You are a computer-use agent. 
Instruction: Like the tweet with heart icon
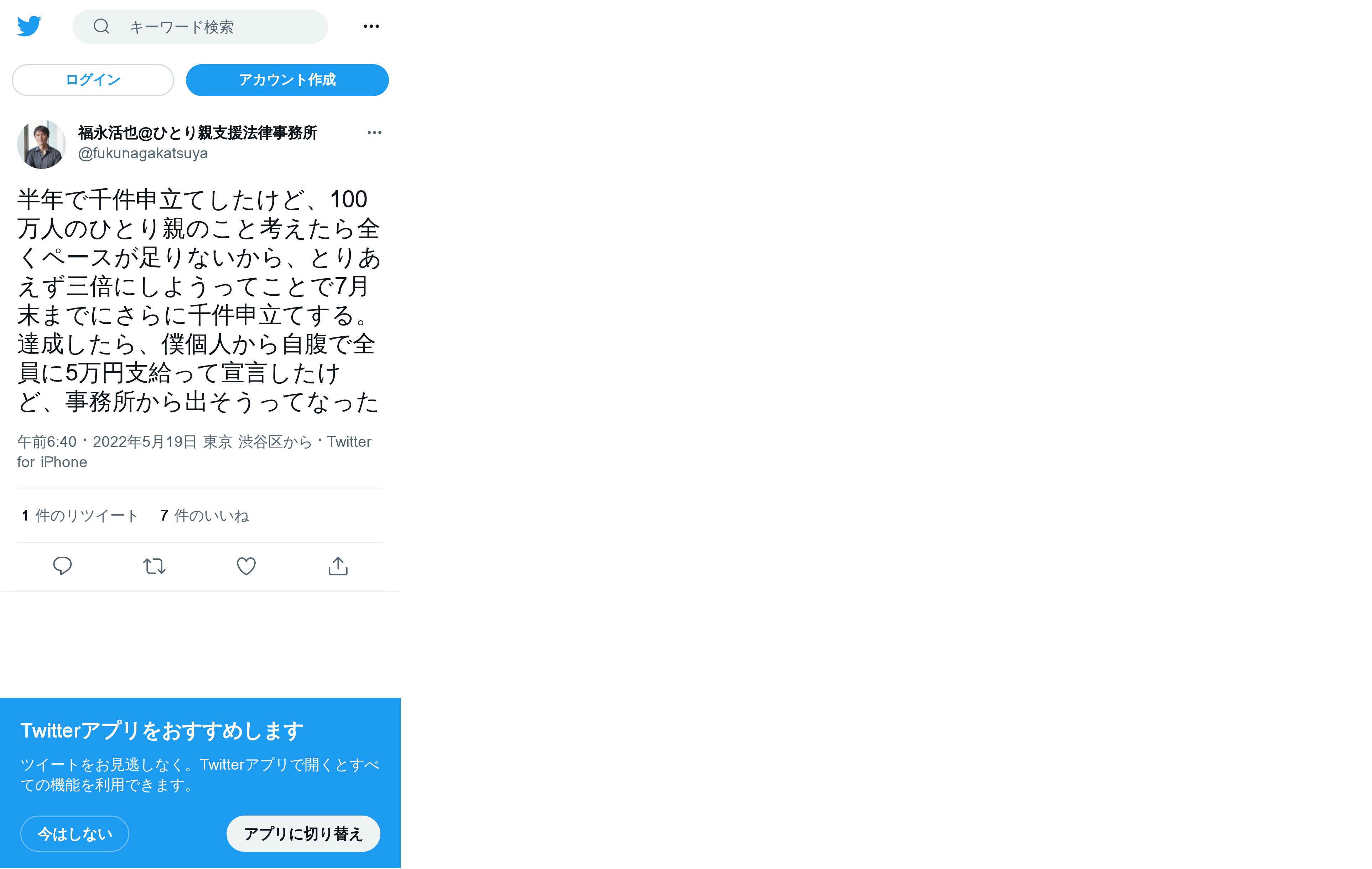246,566
